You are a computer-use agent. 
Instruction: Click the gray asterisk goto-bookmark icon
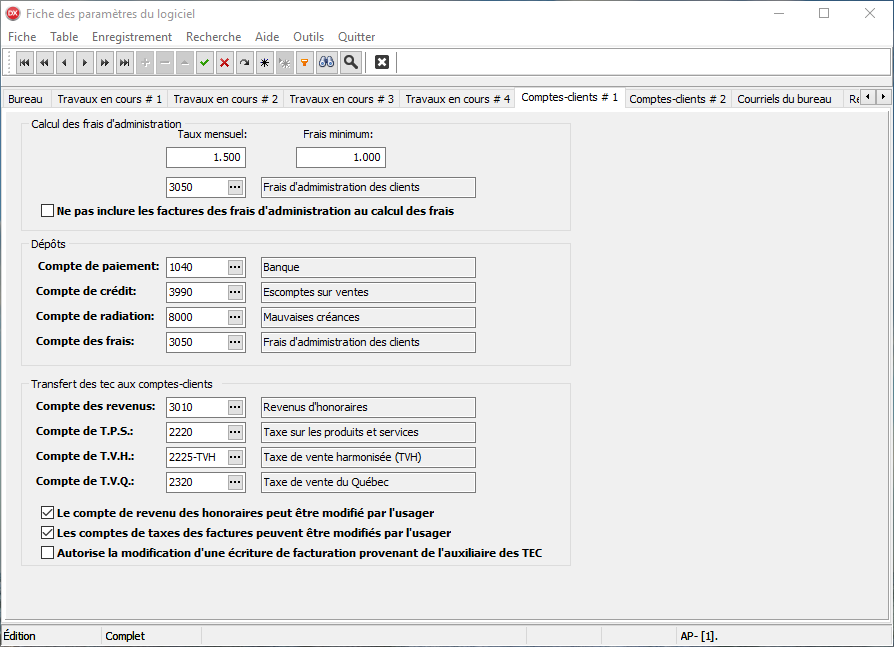tap(285, 63)
